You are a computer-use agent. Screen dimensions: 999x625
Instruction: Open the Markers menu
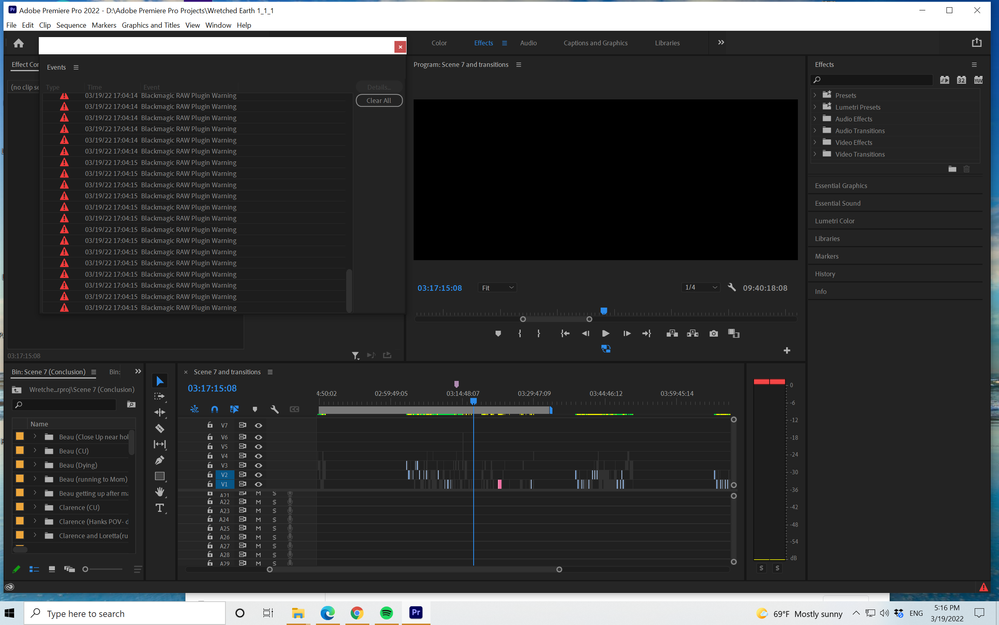coord(104,25)
